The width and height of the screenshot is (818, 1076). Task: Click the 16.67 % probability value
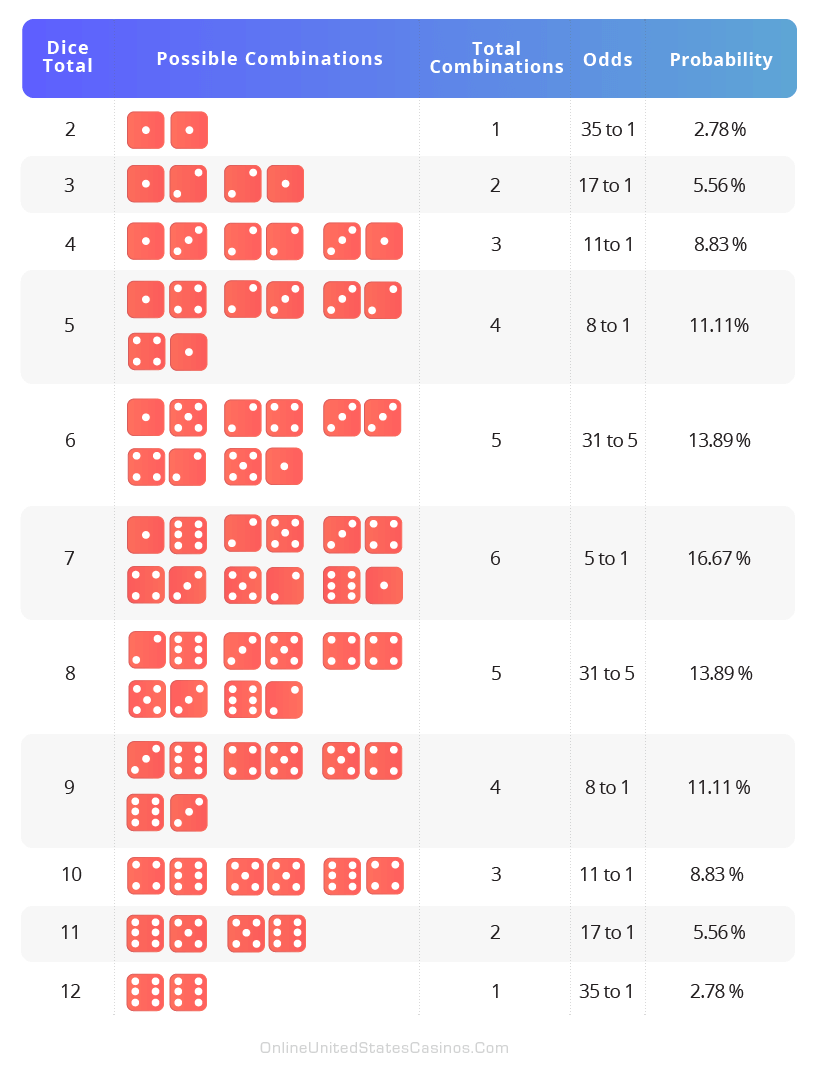point(719,559)
